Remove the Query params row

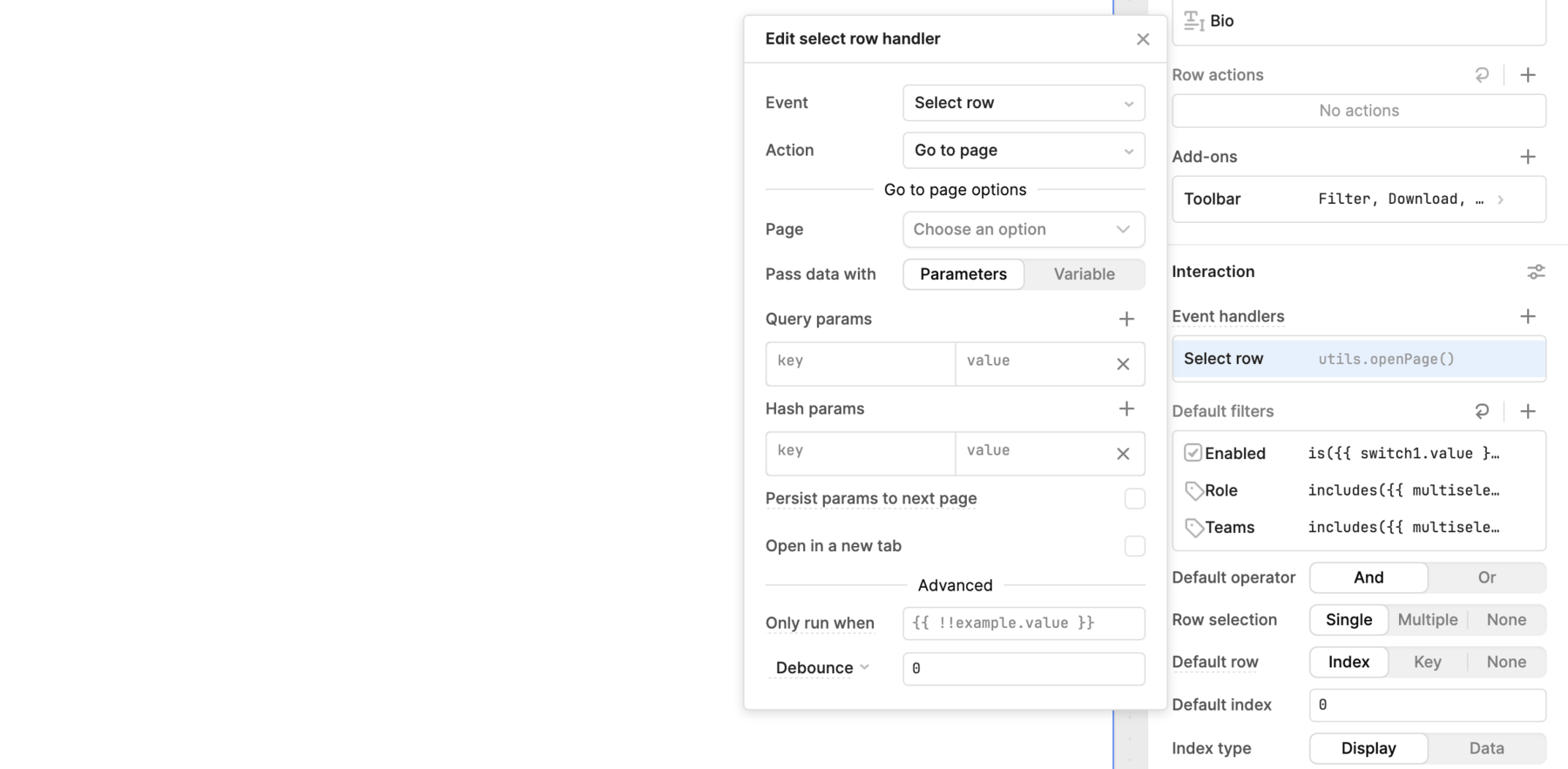[1123, 364]
